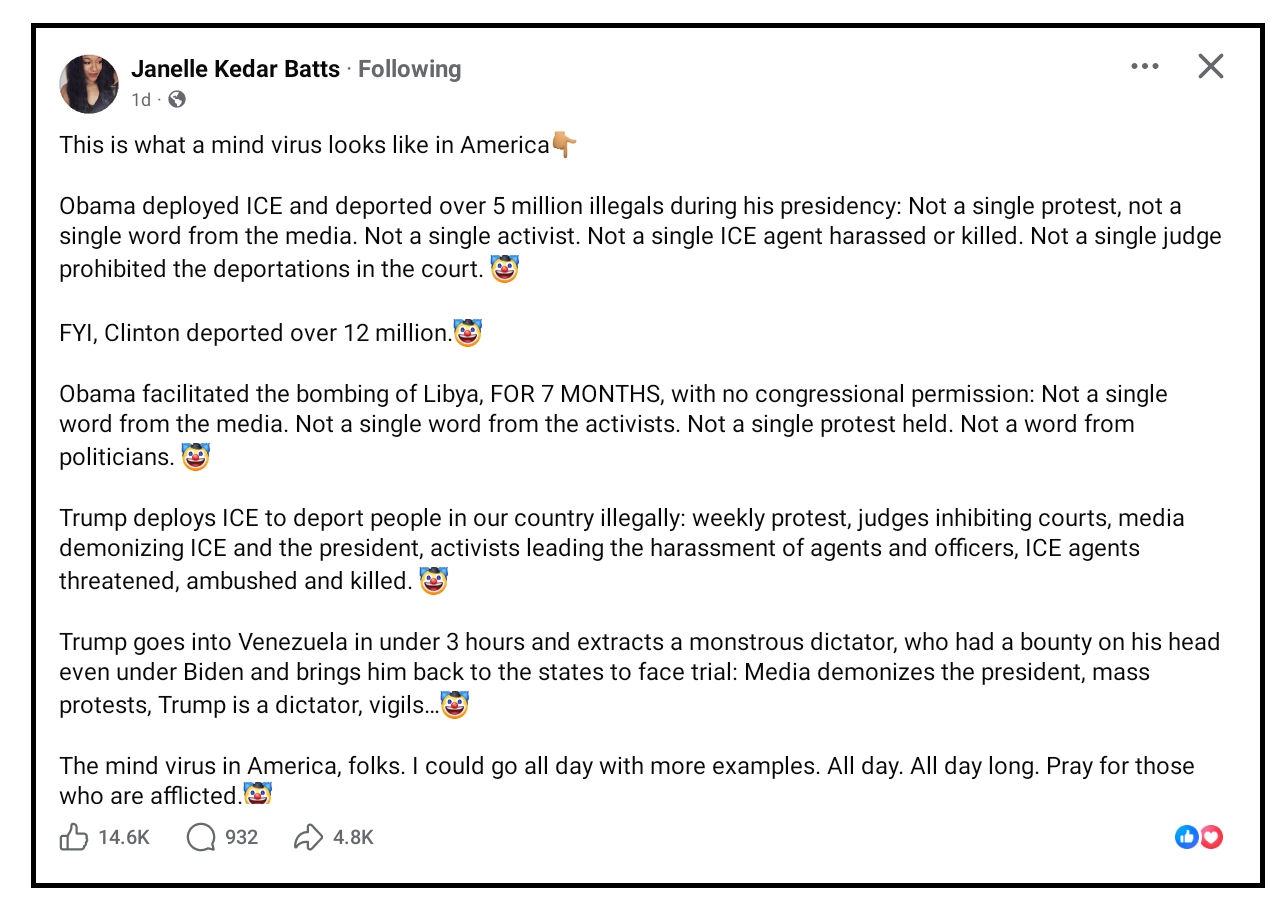Click the pointing-down hand emoji after 'America'
This screenshot has width=1286, height=904.
click(x=564, y=146)
